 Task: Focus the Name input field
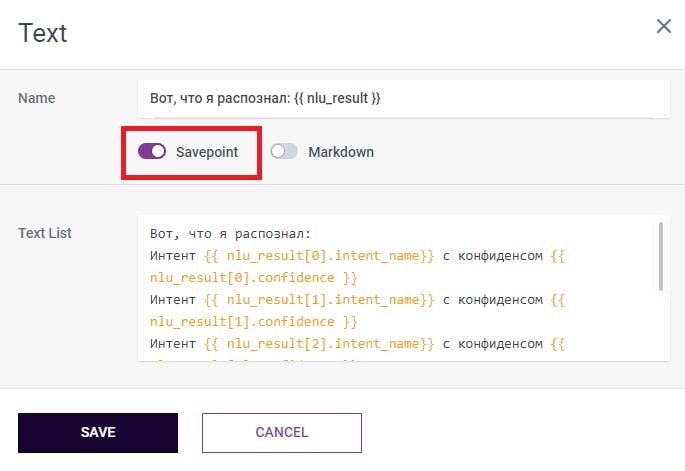[403, 98]
